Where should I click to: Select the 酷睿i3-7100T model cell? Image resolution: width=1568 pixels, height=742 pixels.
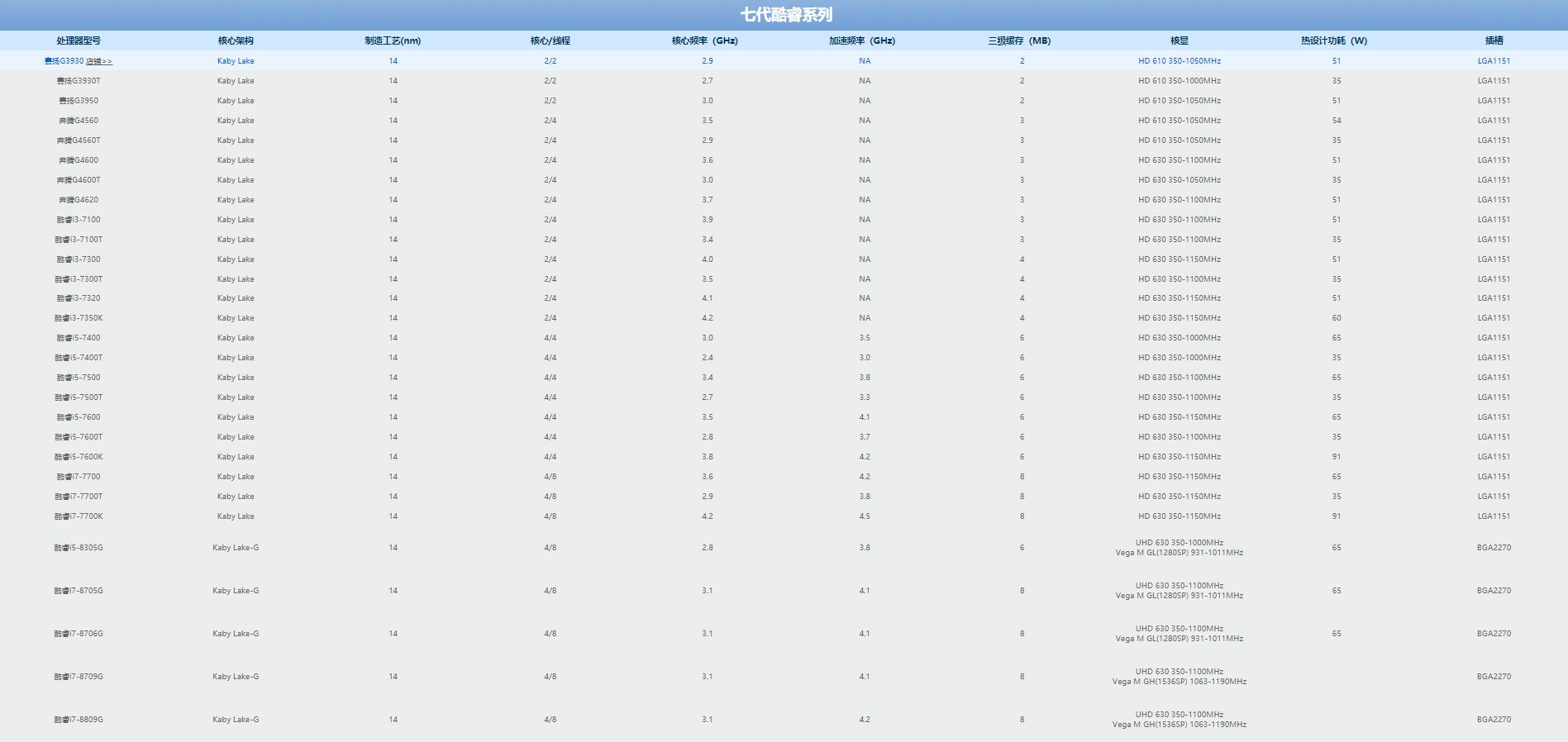pos(79,240)
